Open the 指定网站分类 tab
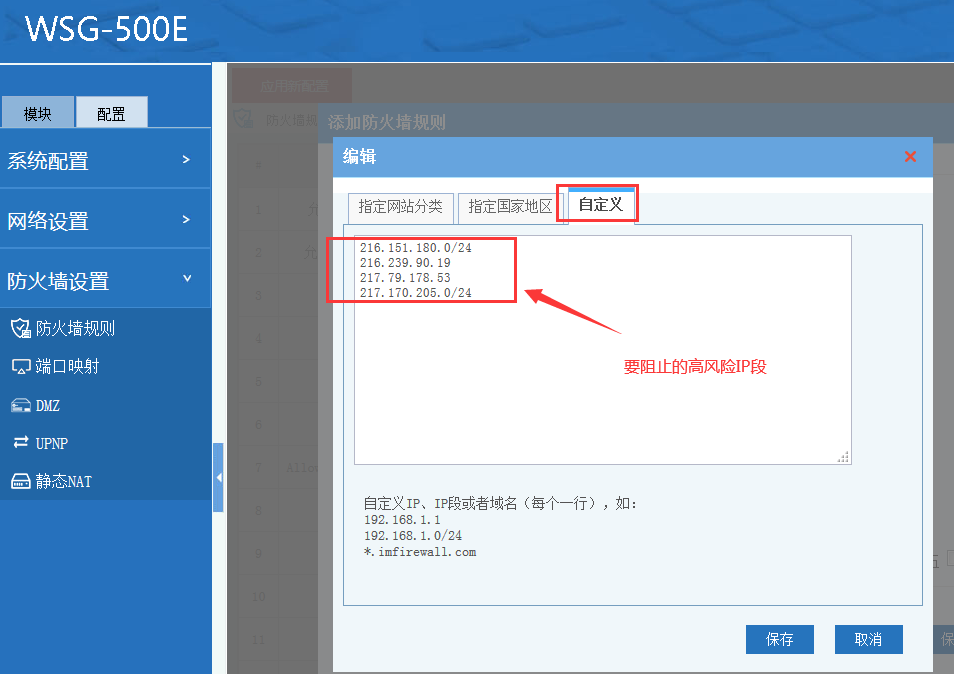954x674 pixels. 400,207
